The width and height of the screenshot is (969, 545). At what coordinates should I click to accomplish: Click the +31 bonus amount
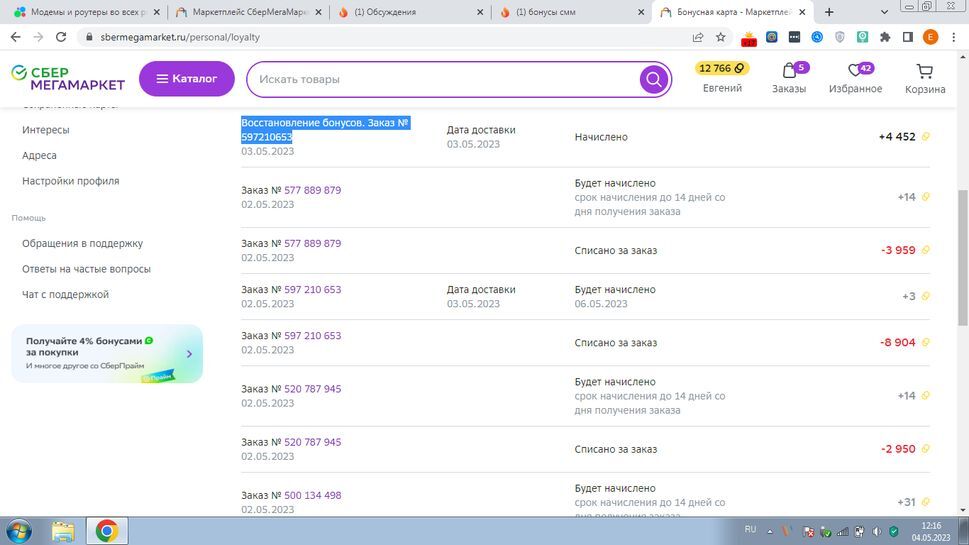[x=907, y=502]
